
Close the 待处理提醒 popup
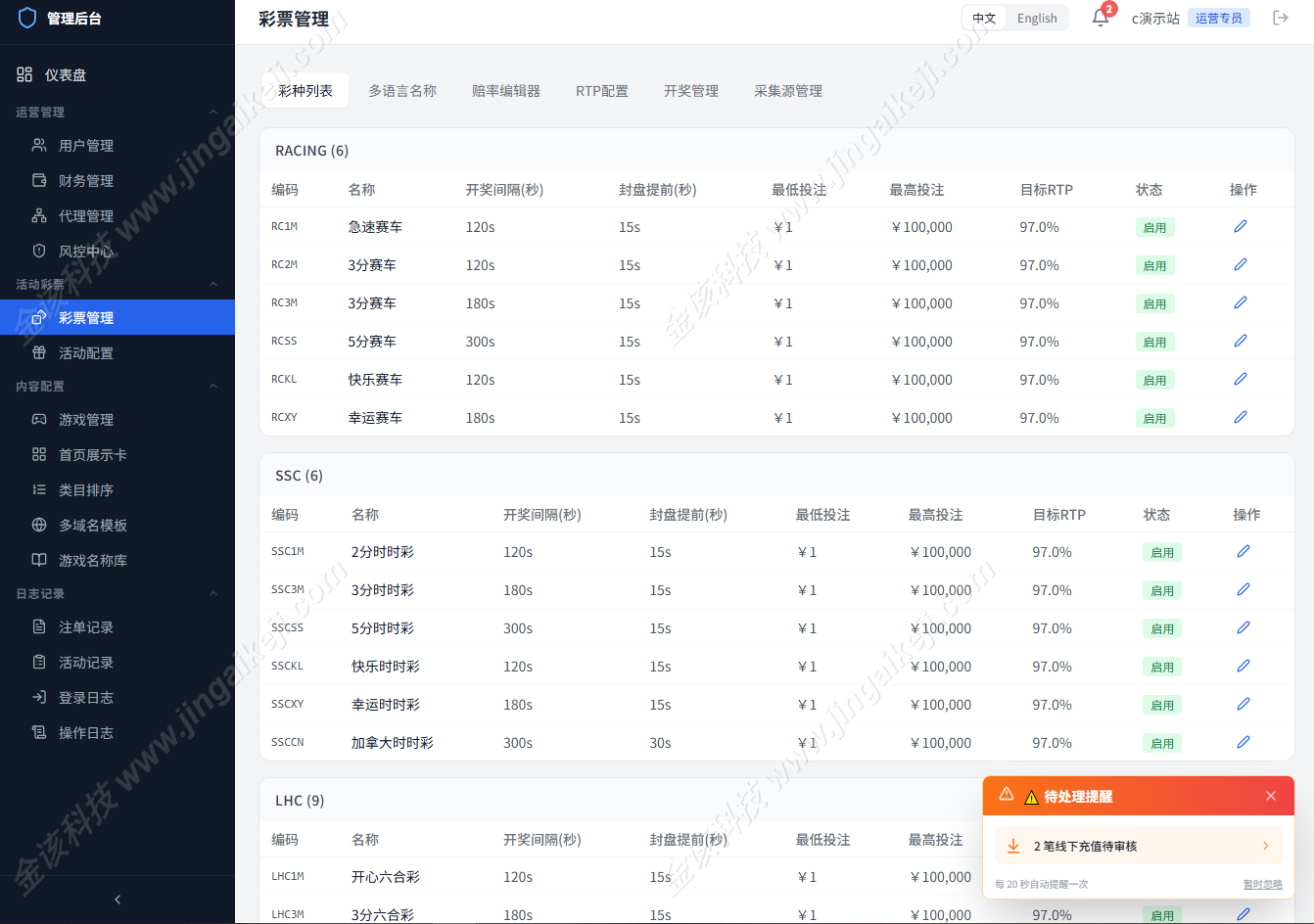(1271, 796)
